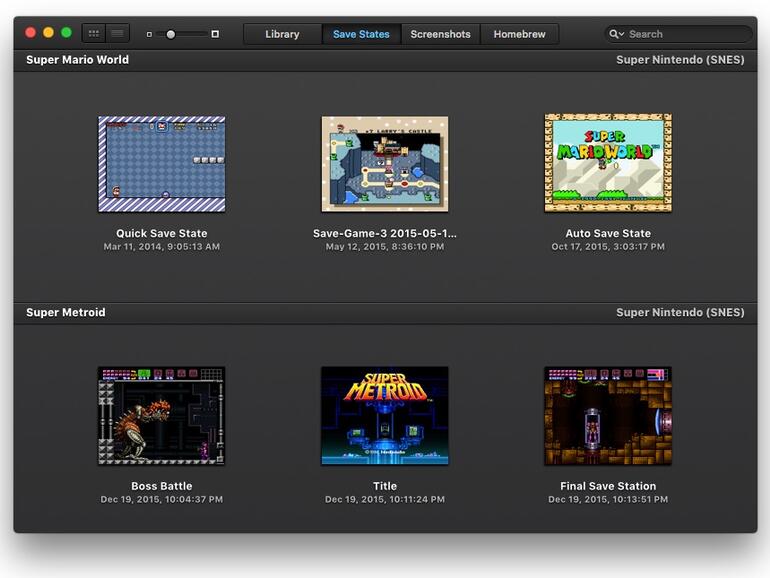Zoom the window with the green button
The height and width of the screenshot is (578, 770).
pos(66,32)
